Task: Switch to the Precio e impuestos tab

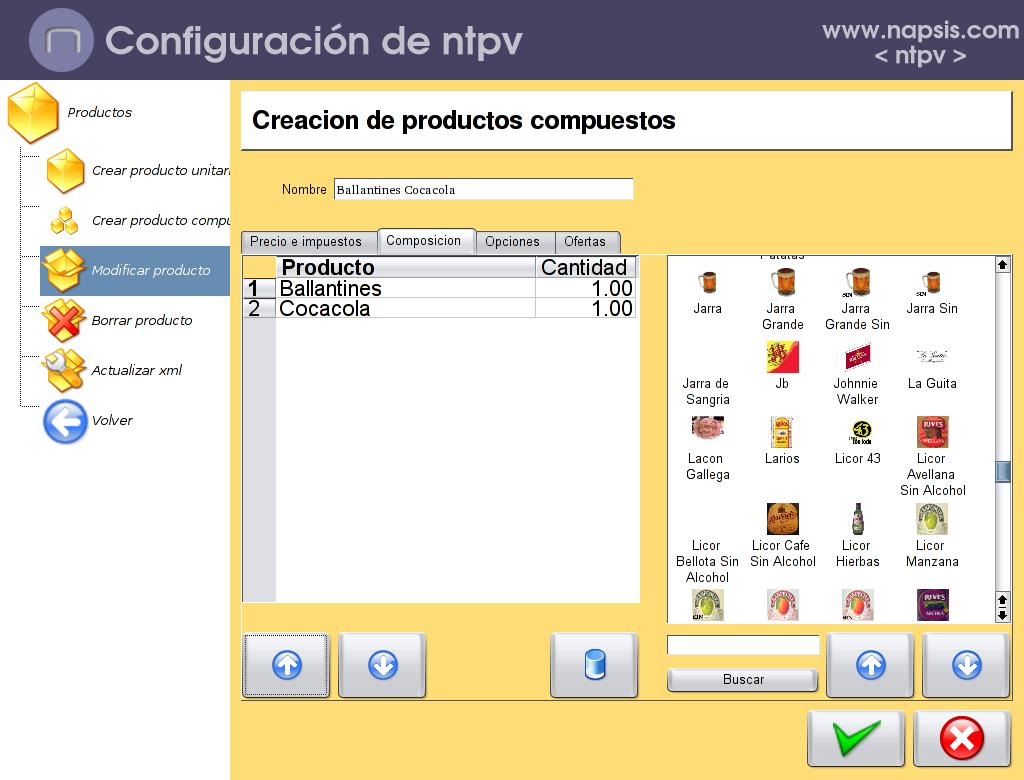Action: coord(306,242)
